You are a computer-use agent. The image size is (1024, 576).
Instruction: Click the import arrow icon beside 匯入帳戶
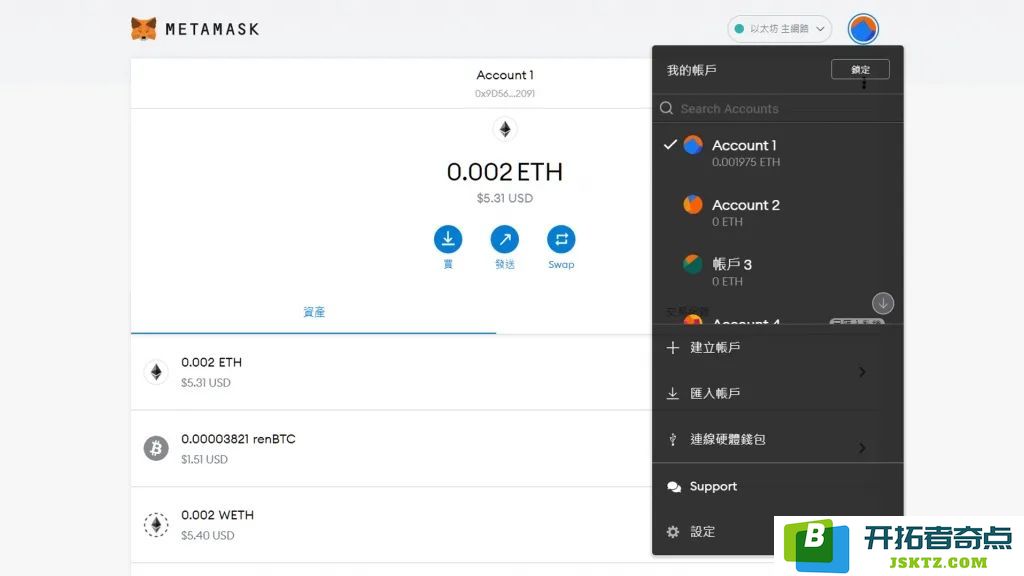[673, 393]
